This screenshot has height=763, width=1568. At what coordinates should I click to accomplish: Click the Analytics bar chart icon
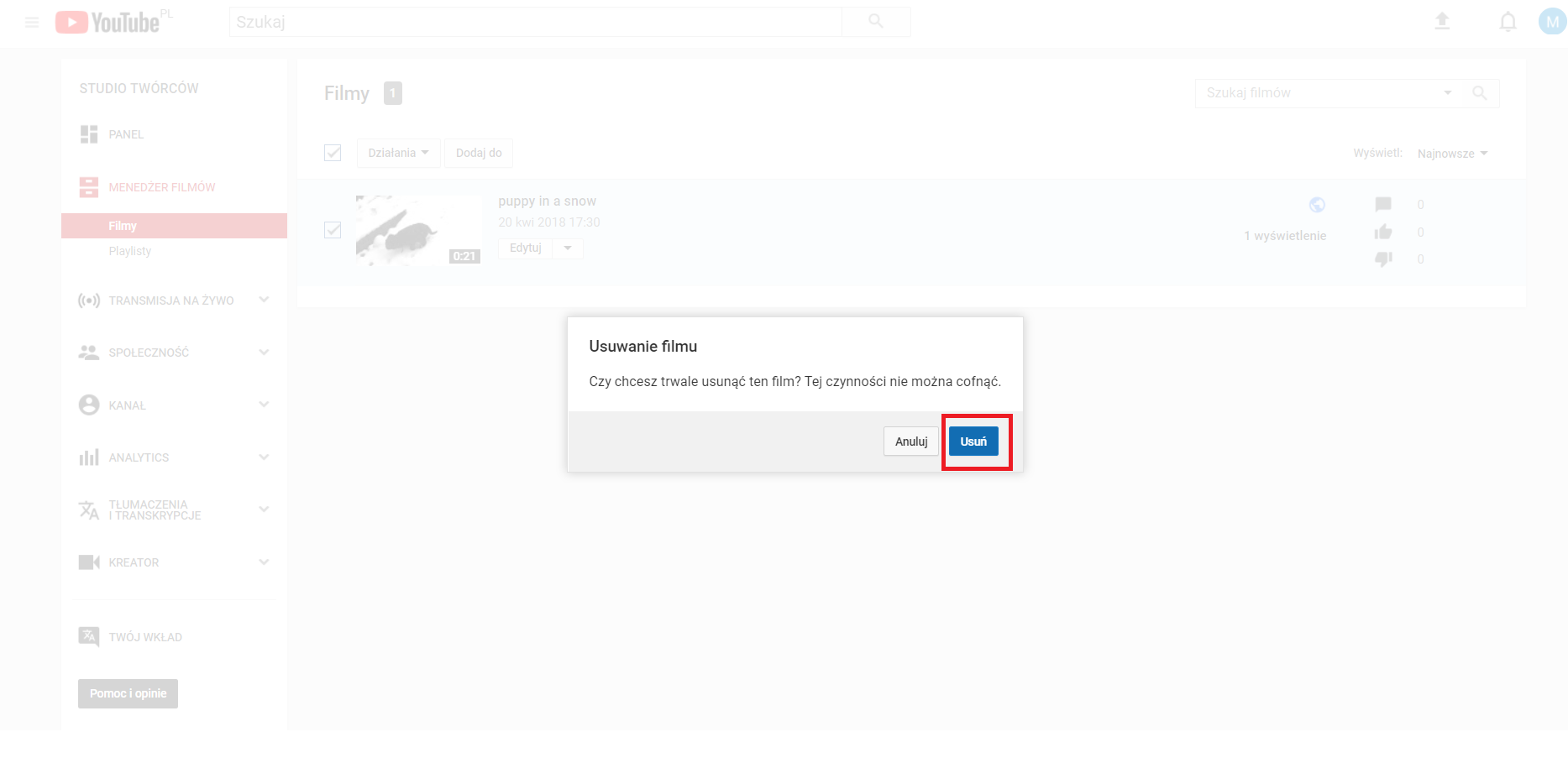tap(89, 457)
